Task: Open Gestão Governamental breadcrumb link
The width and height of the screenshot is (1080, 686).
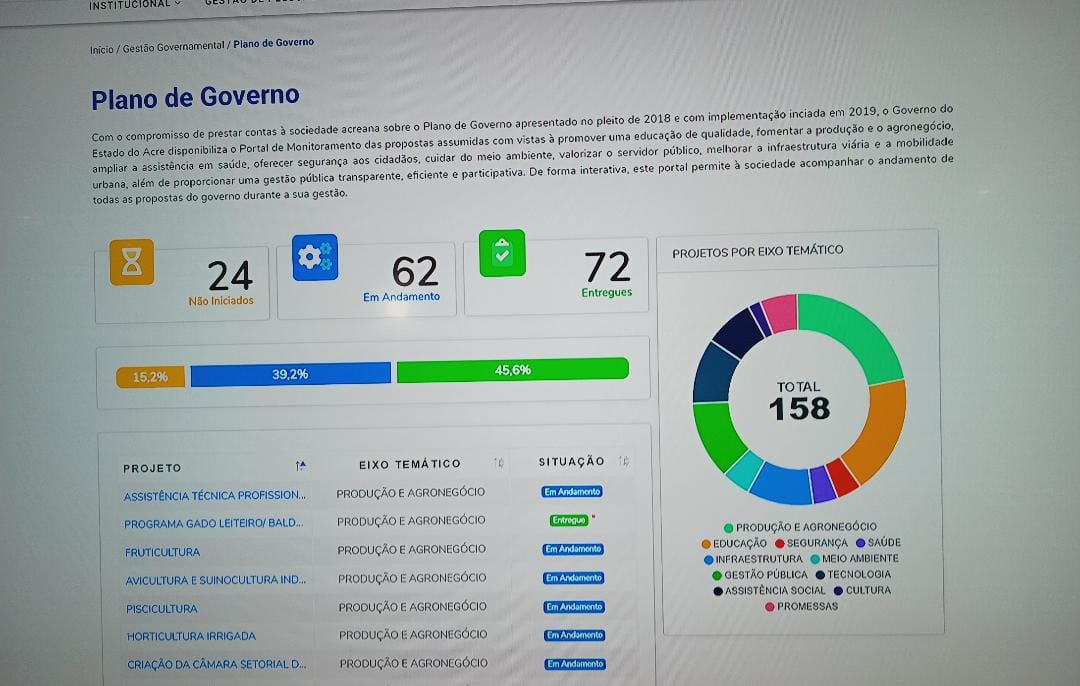Action: coord(174,47)
